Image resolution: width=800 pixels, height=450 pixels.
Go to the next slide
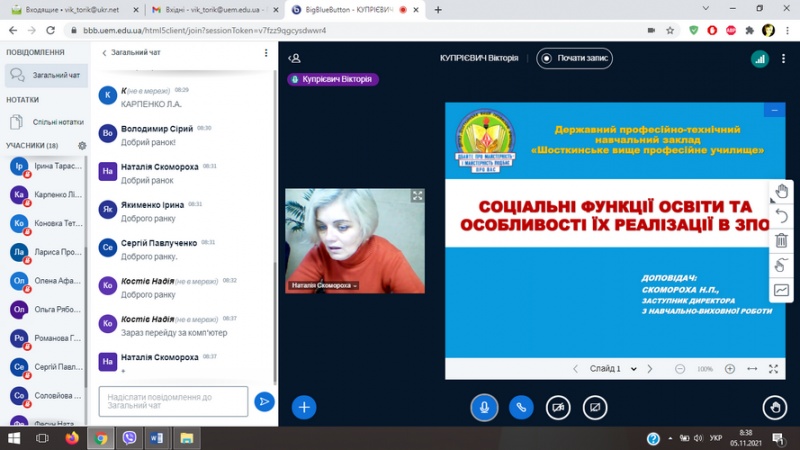click(x=649, y=368)
